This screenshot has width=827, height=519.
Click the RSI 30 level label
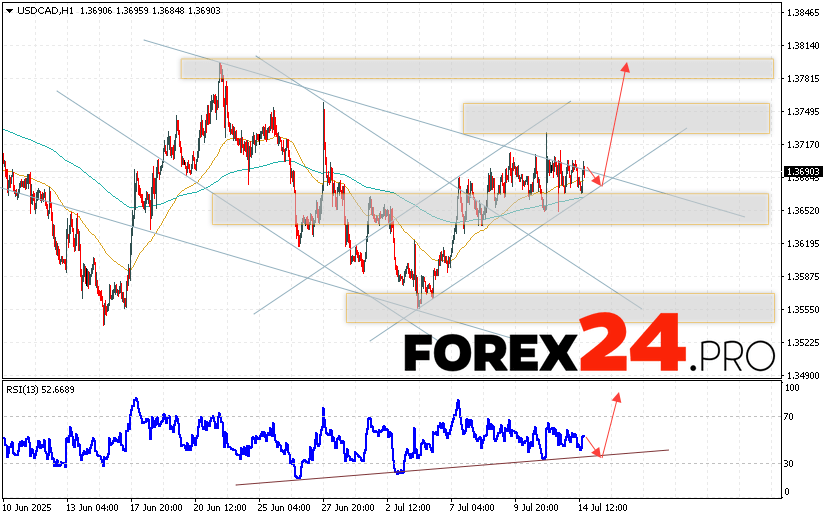790,463
